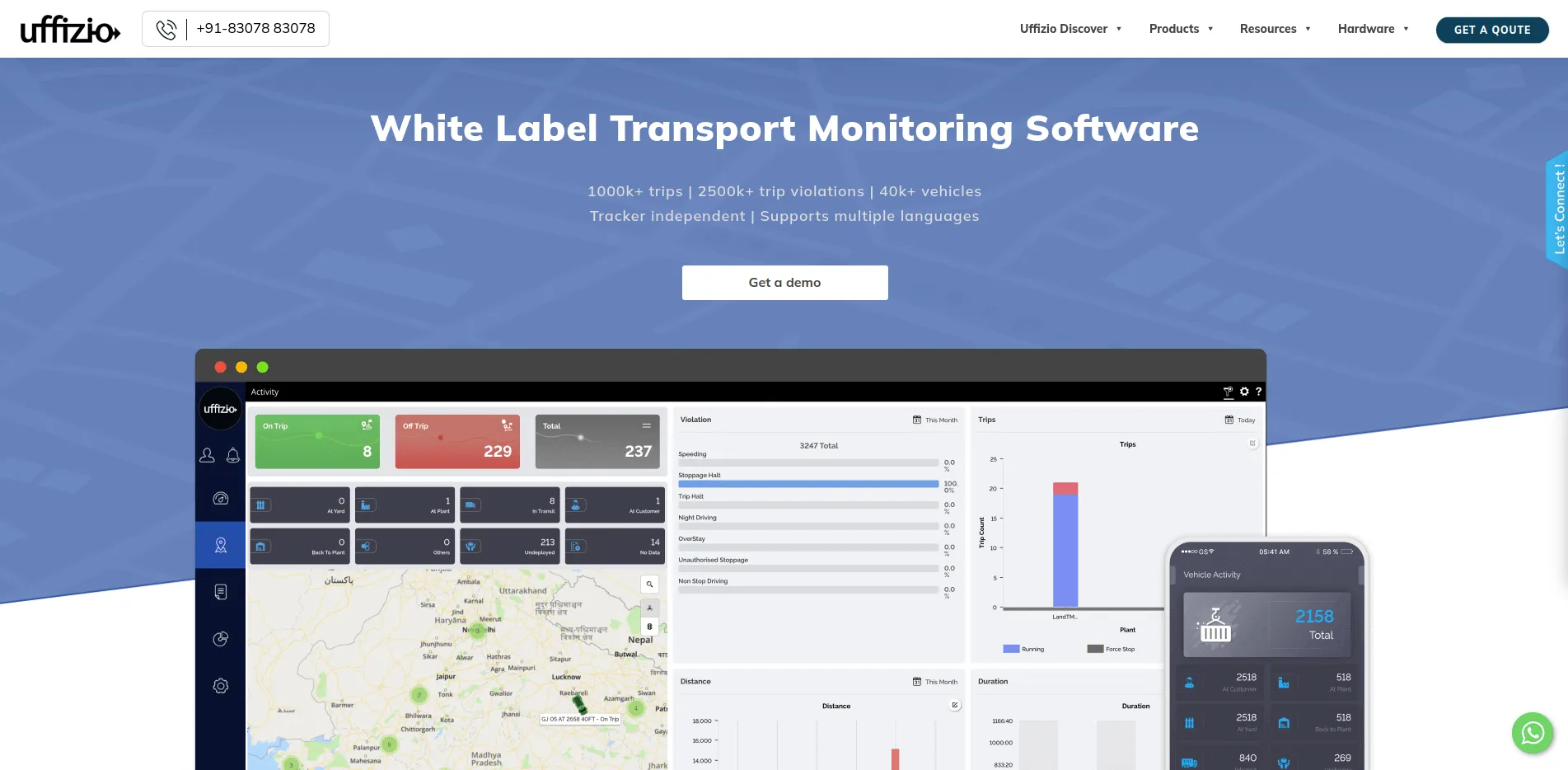The height and width of the screenshot is (770, 1568).
Task: Click the WhatsApp chat icon
Action: click(x=1532, y=732)
